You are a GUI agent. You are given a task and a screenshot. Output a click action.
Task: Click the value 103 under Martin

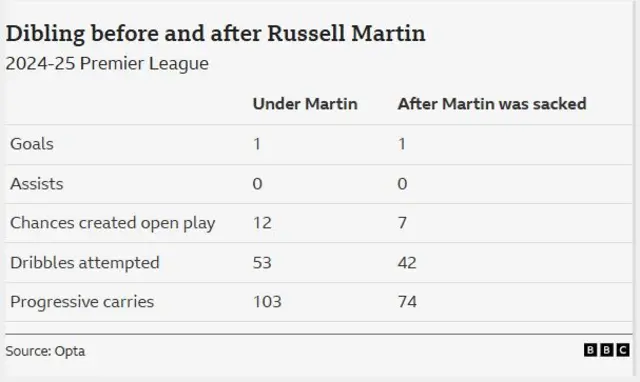pos(267,302)
